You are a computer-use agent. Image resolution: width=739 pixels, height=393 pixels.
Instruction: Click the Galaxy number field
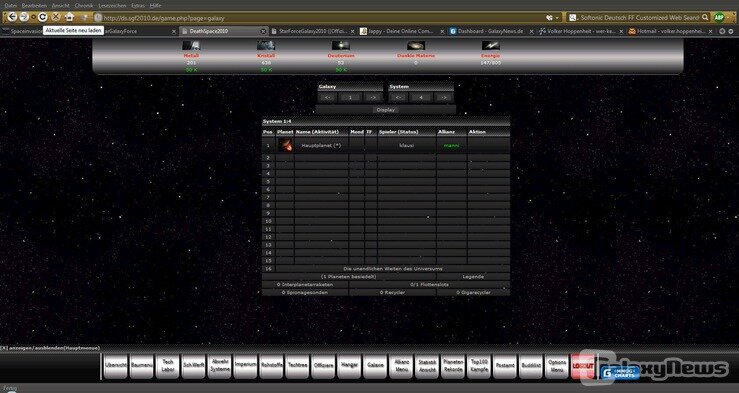(x=350, y=98)
